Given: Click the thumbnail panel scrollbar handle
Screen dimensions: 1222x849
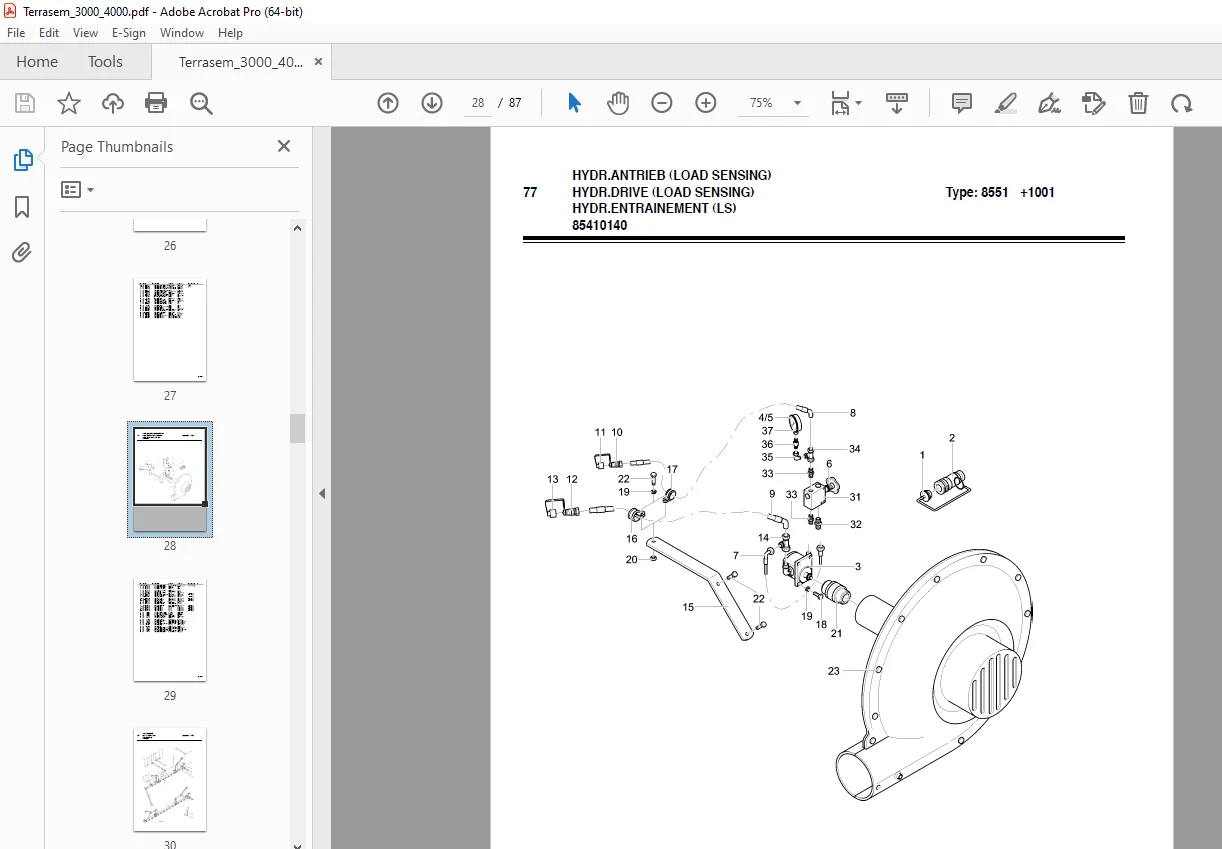Looking at the screenshot, I should (297, 428).
